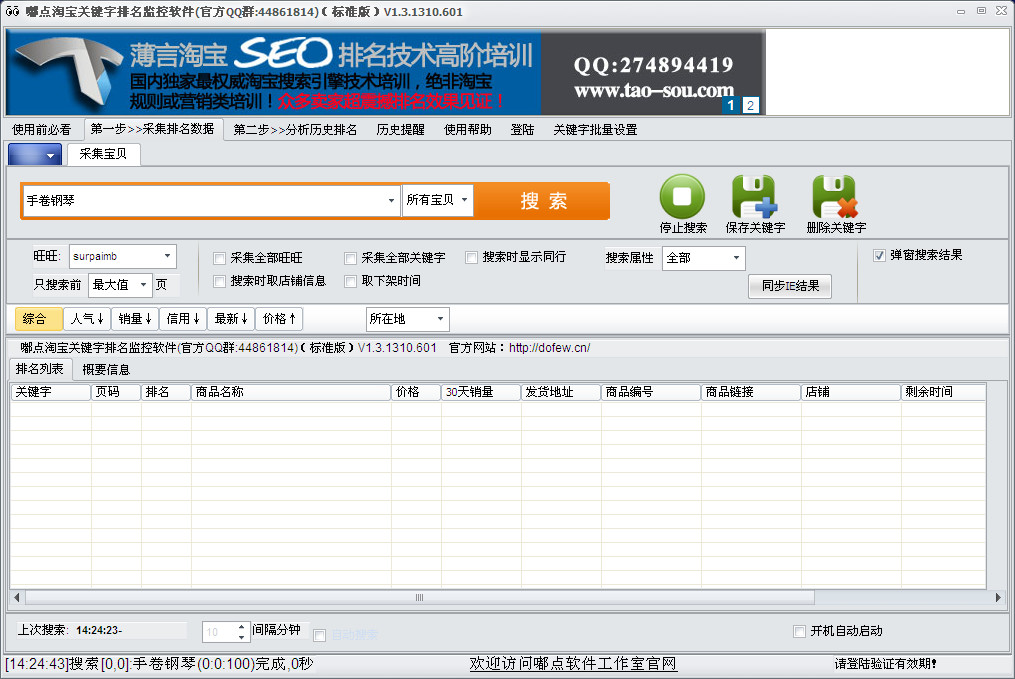Switch banner to page 2
Screen dimensions: 1015x679
[750, 105]
